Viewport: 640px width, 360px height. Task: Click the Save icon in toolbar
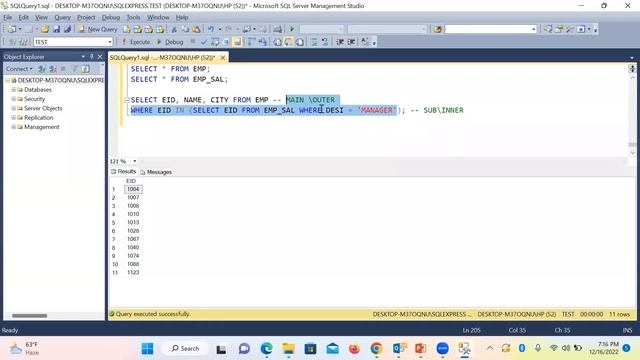pyautogui.click(x=56, y=29)
